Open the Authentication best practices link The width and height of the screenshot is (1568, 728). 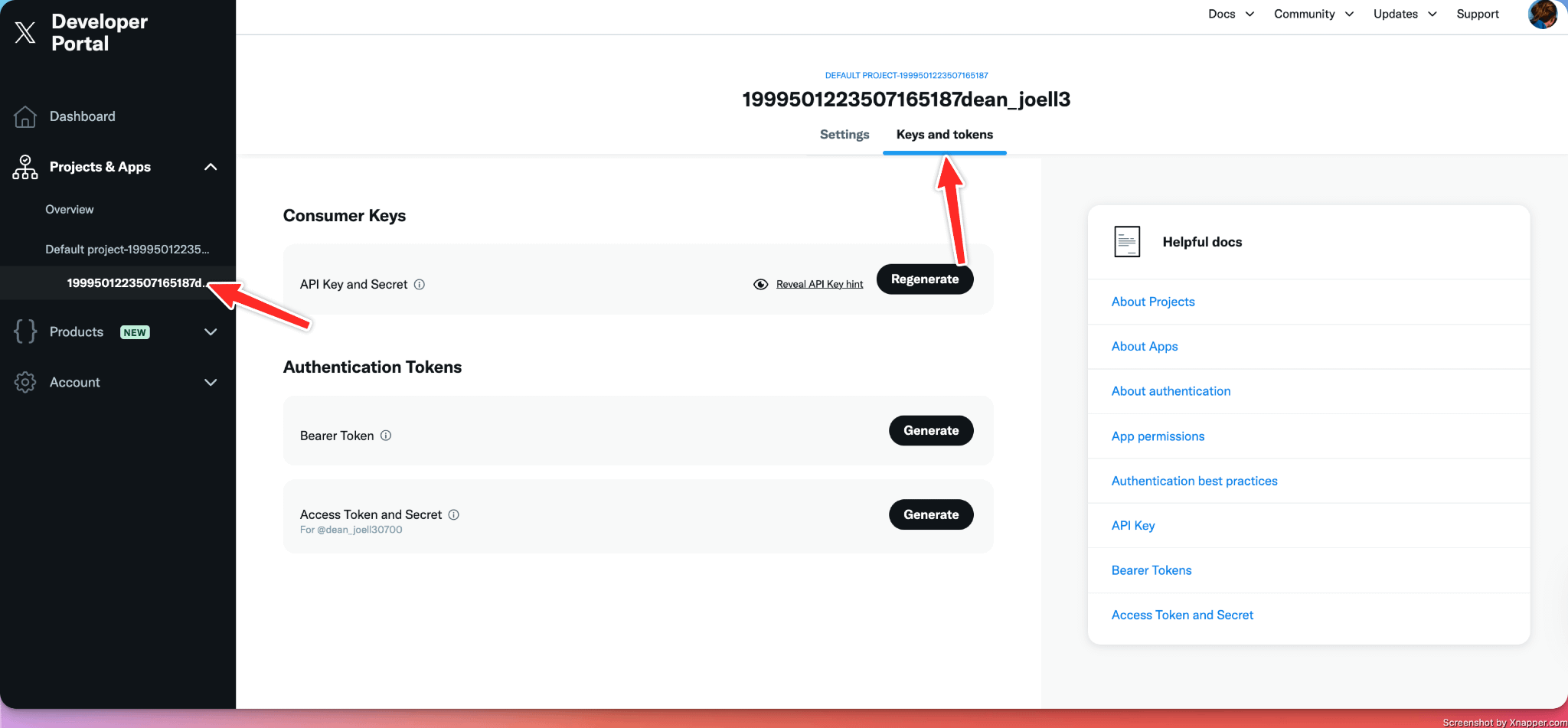(x=1194, y=481)
